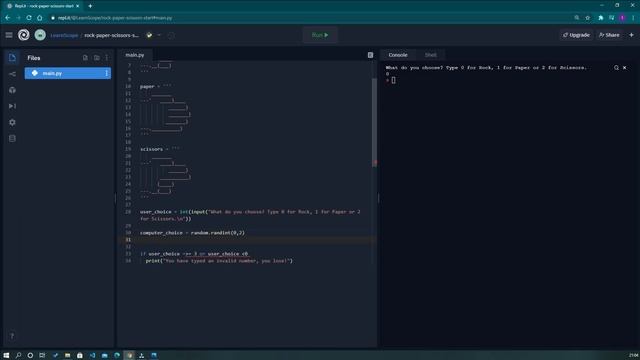Image resolution: width=640 pixels, height=360 pixels.
Task: Click the plus new repl icon
Action: 631,35
